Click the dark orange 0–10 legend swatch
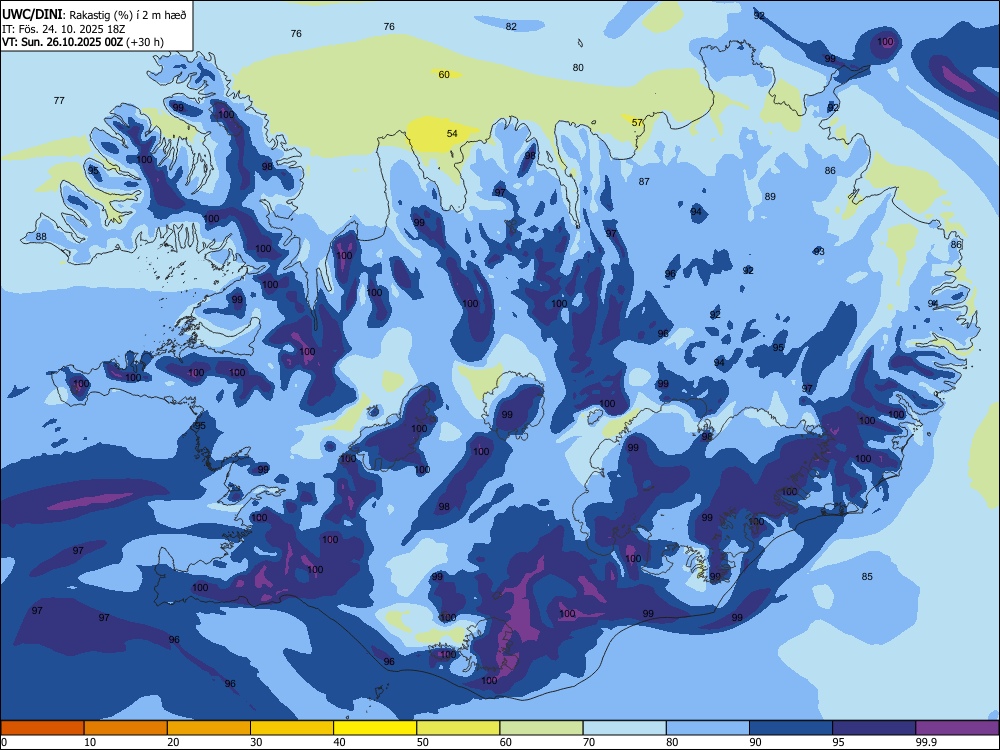This screenshot has width=1000, height=750. (x=42, y=728)
